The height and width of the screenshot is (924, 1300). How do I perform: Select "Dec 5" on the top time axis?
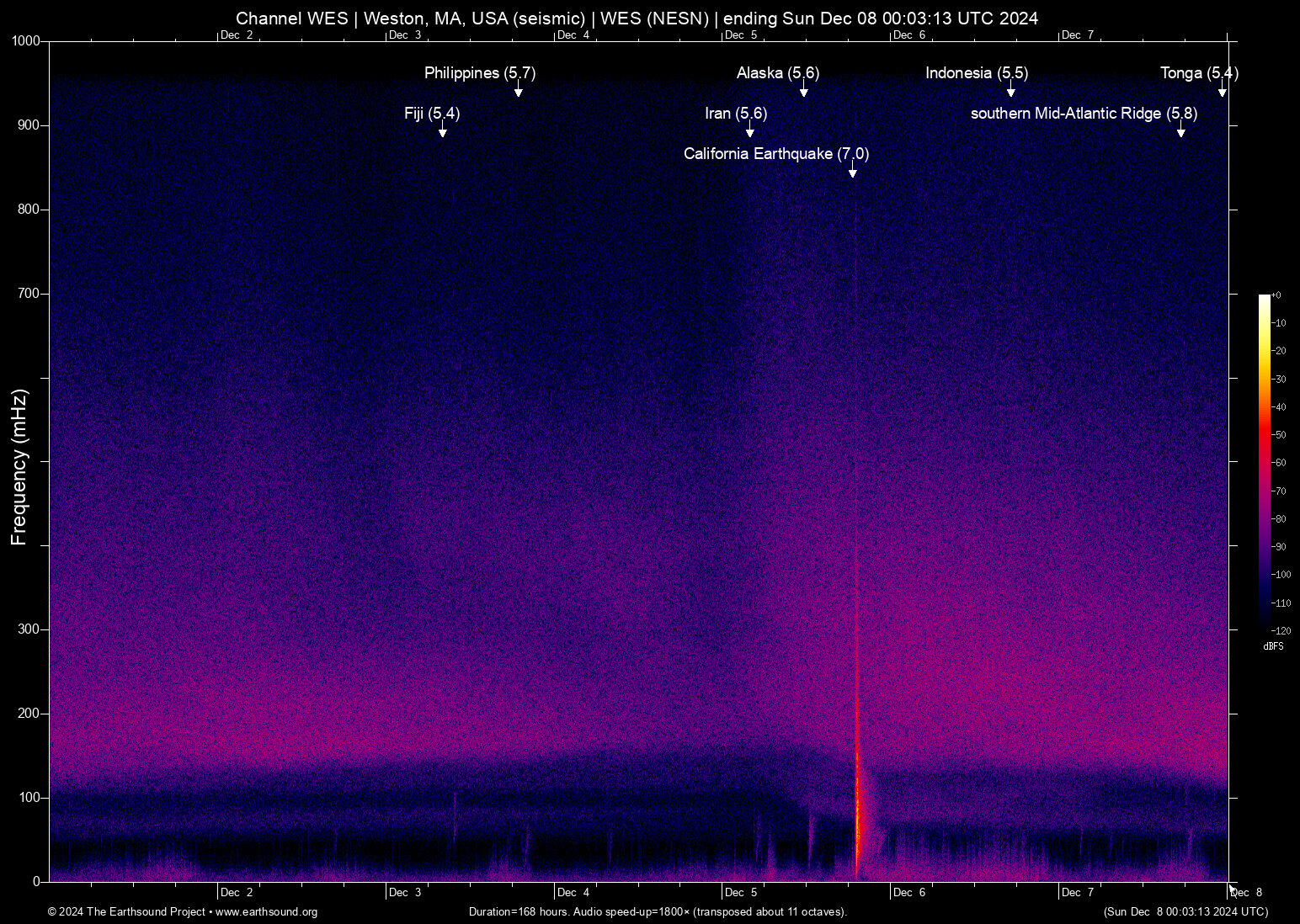pyautogui.click(x=741, y=35)
